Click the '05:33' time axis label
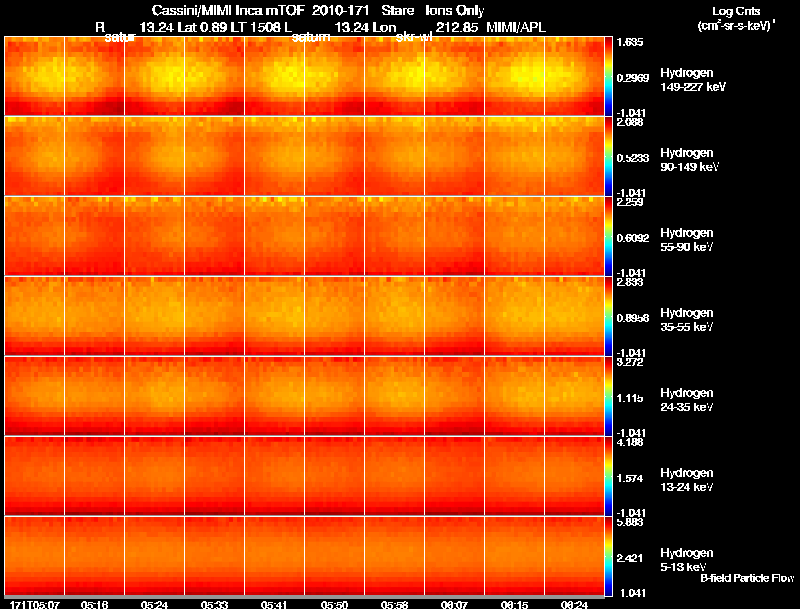The height and width of the screenshot is (609, 800). coord(214,605)
